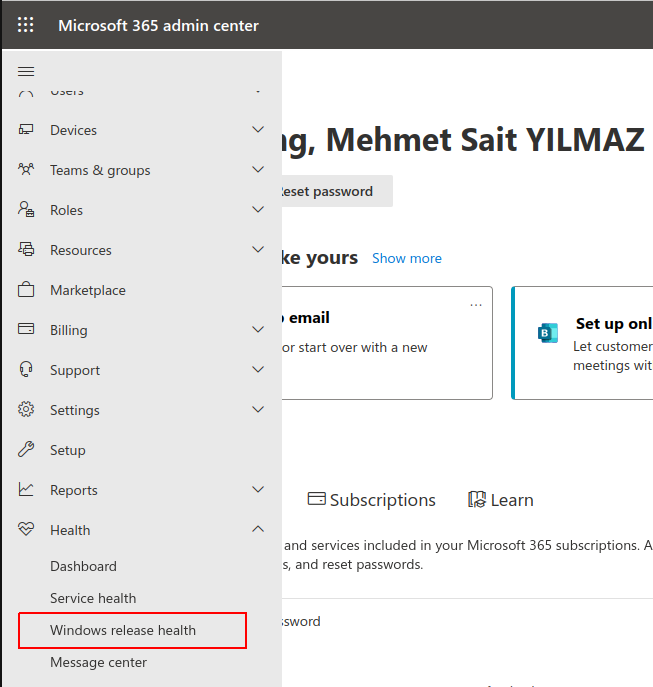Screen dimensions: 653x687
Task: Click the Learn book icon
Action: 477,499
